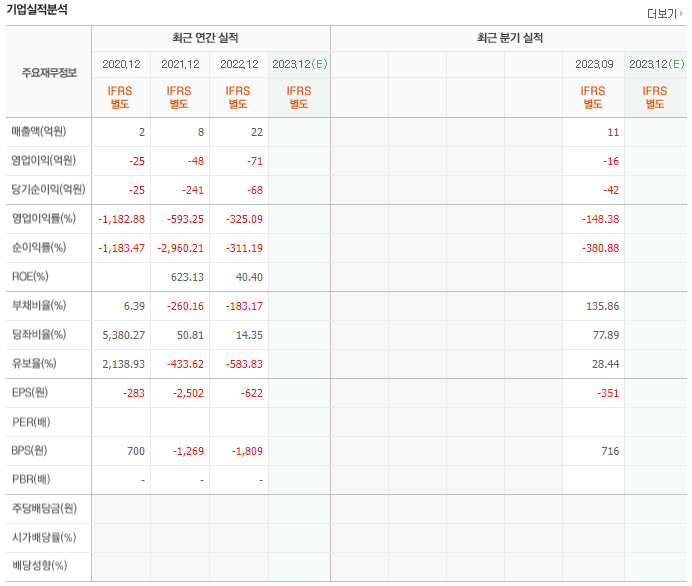Select the 주요재무정보 header cell
The width and height of the screenshot is (692, 586).
(x=49, y=72)
